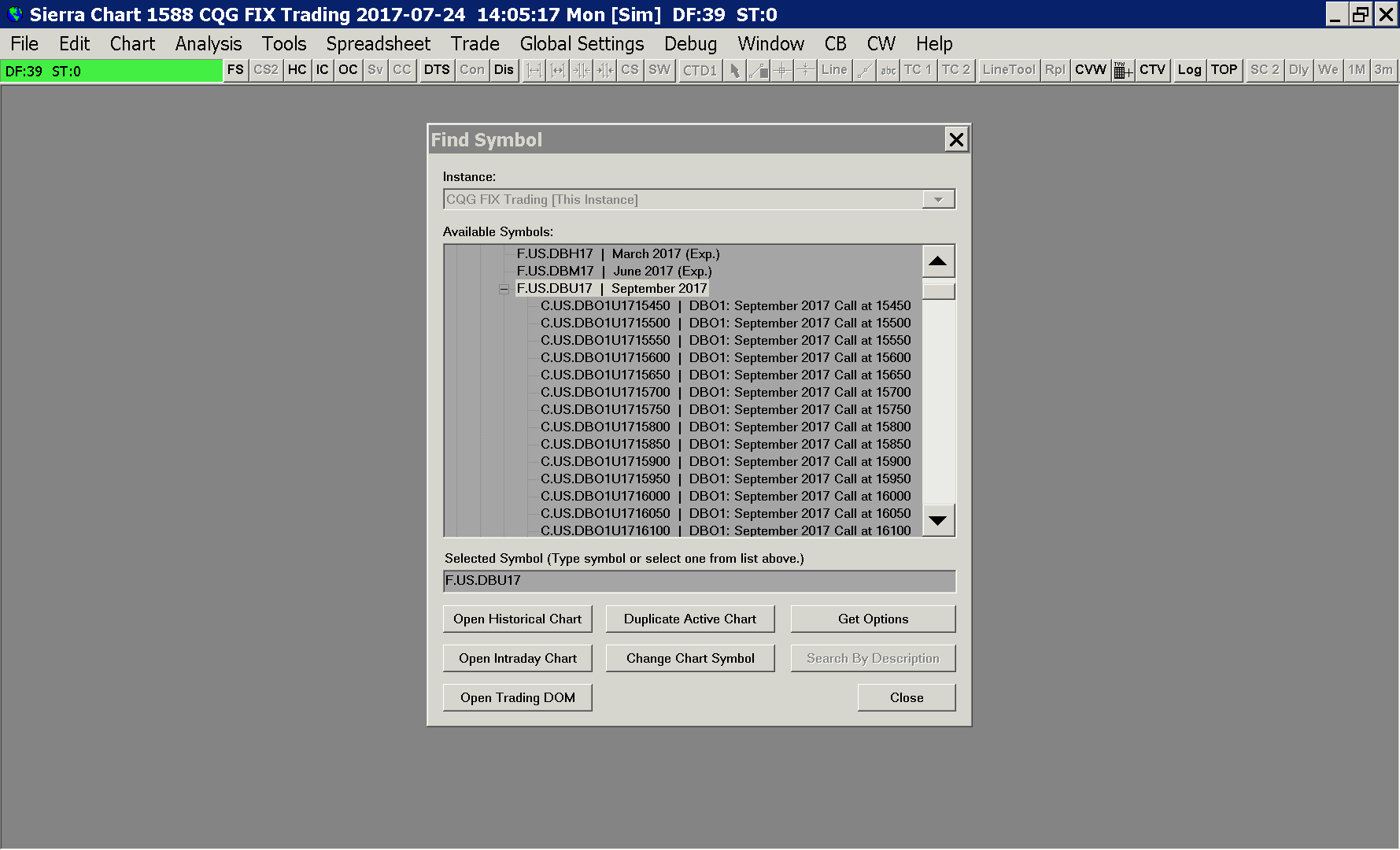
Task: Click the symbol list scroll down arrow
Action: click(x=938, y=520)
